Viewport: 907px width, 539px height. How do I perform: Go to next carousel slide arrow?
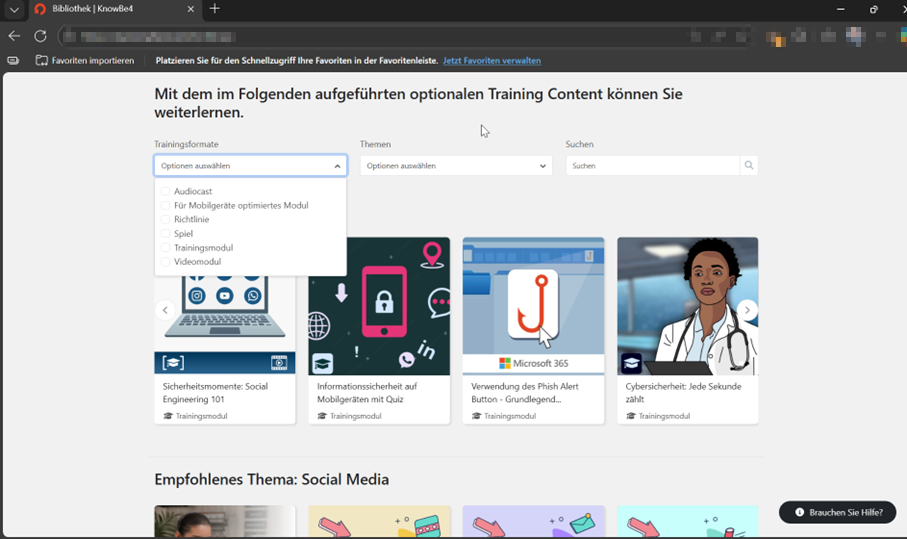click(747, 310)
